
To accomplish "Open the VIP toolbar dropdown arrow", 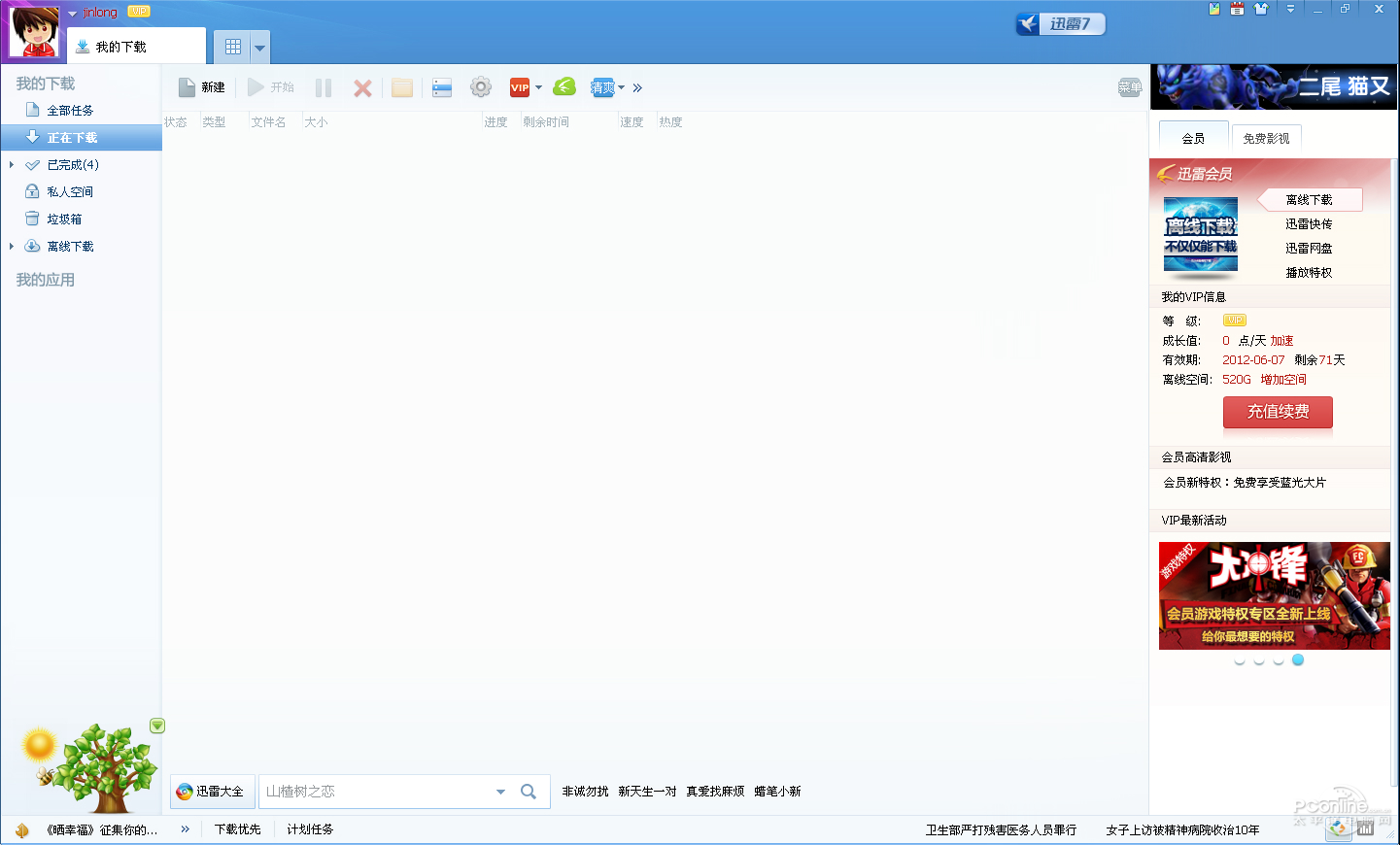I will coord(538,87).
